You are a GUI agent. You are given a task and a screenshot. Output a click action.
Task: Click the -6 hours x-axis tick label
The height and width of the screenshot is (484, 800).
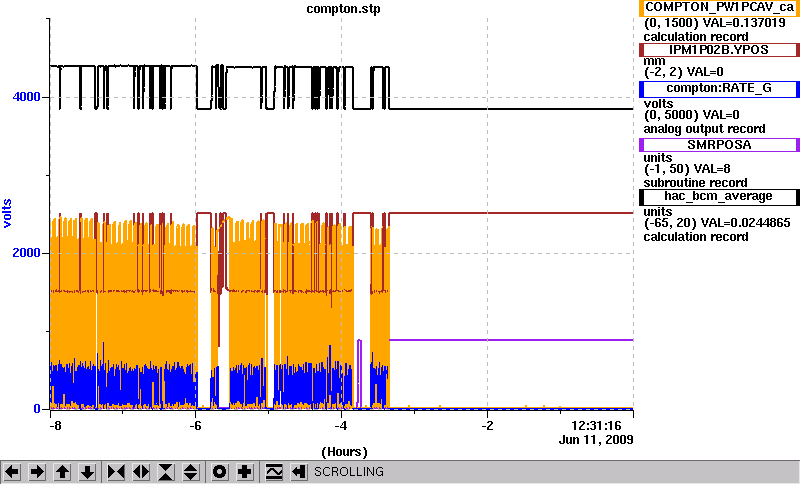click(x=195, y=425)
